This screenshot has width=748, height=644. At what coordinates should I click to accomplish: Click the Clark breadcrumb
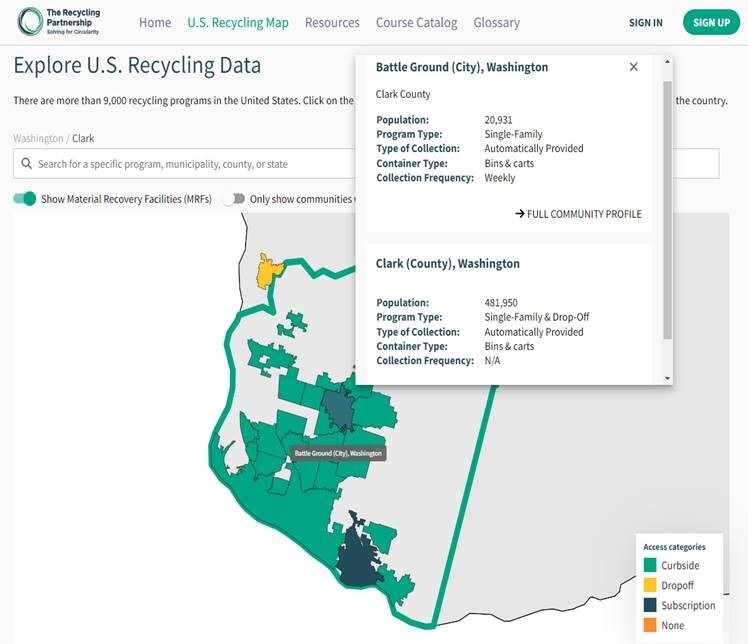[83, 138]
